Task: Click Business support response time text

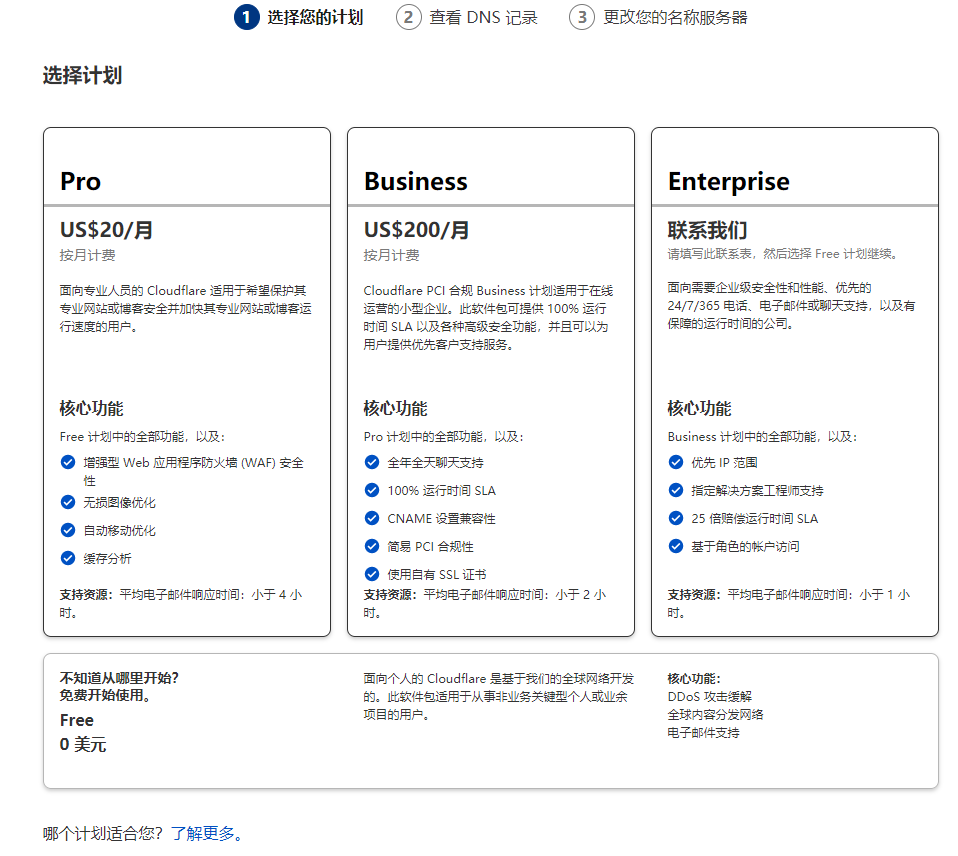Action: pos(485,603)
